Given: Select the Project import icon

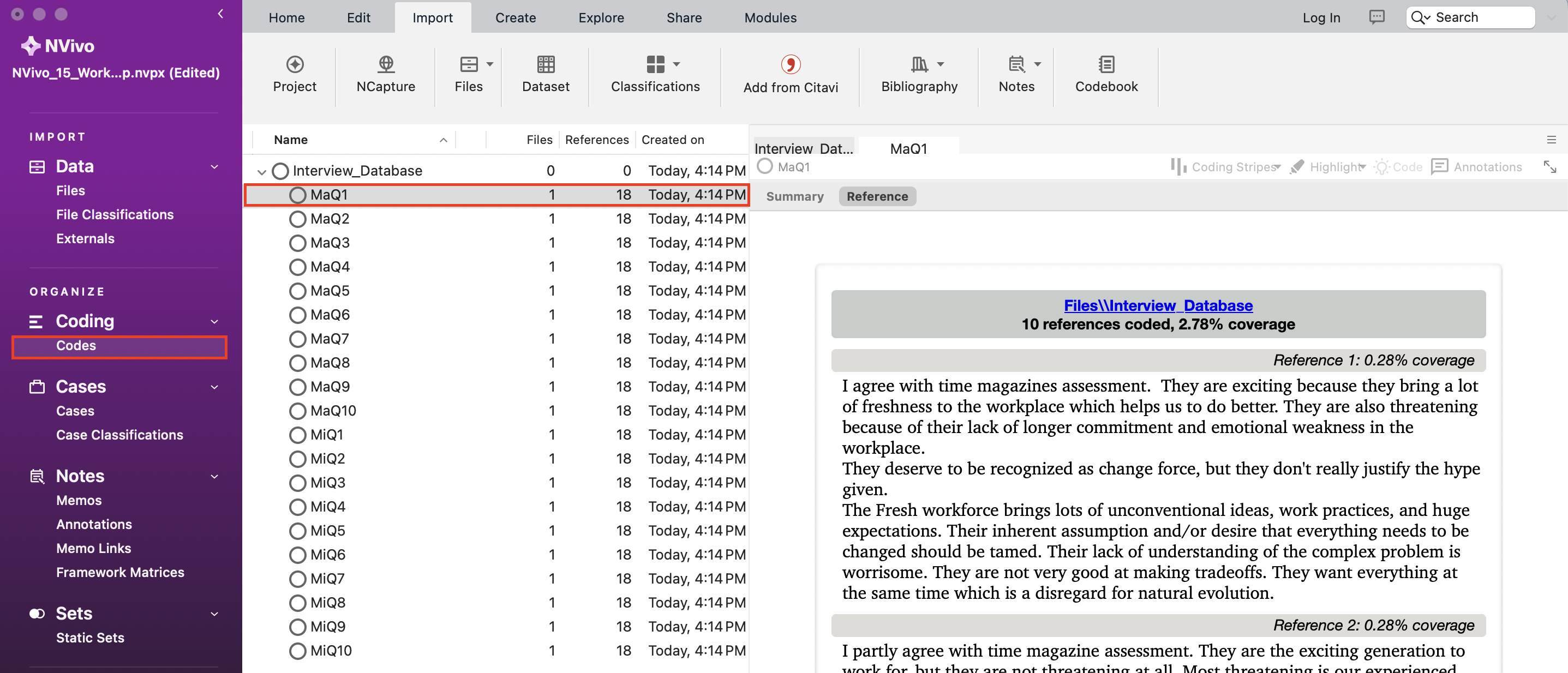Looking at the screenshot, I should [x=295, y=74].
